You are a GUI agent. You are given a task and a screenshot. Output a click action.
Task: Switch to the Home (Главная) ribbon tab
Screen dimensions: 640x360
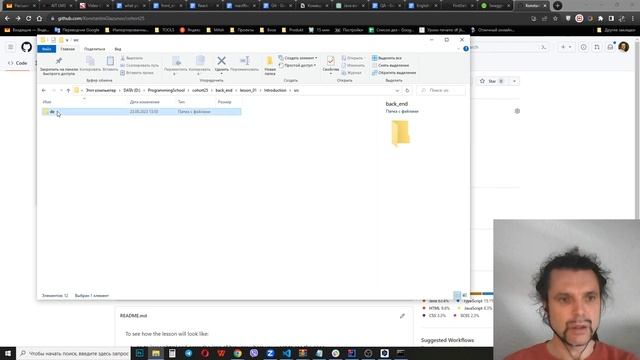pyautogui.click(x=67, y=49)
